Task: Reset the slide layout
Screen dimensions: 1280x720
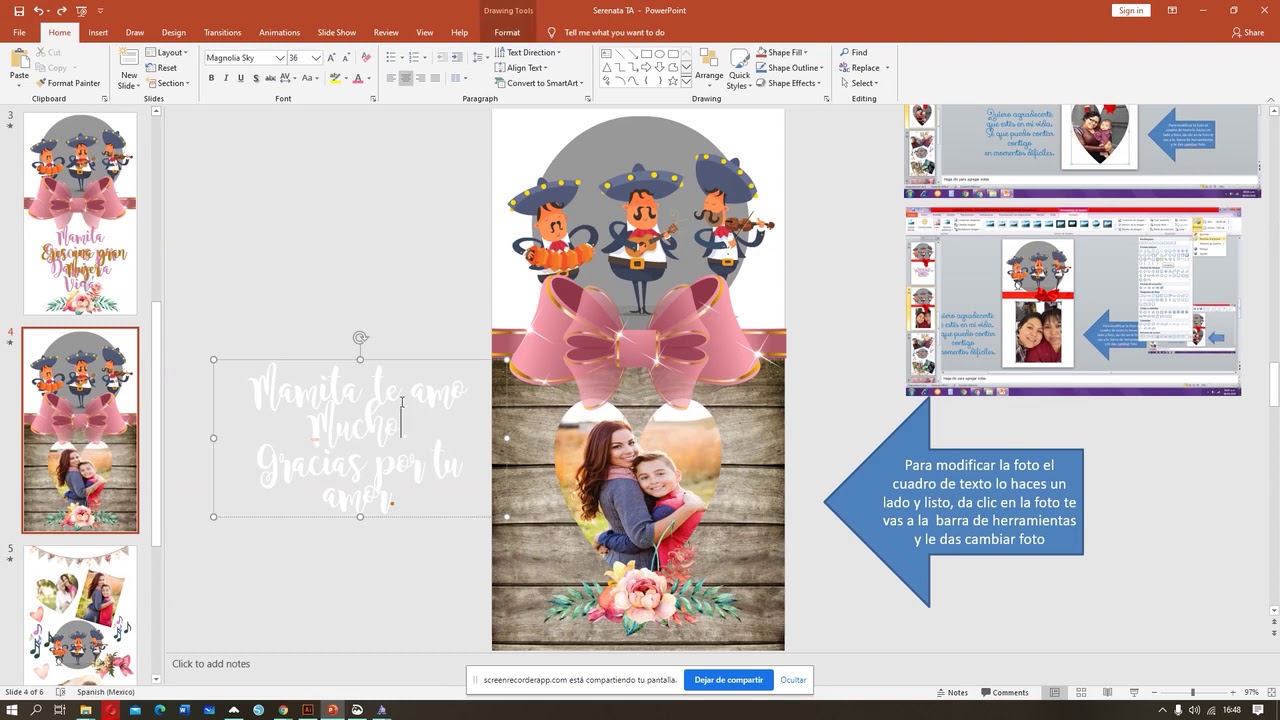Action: [x=160, y=68]
